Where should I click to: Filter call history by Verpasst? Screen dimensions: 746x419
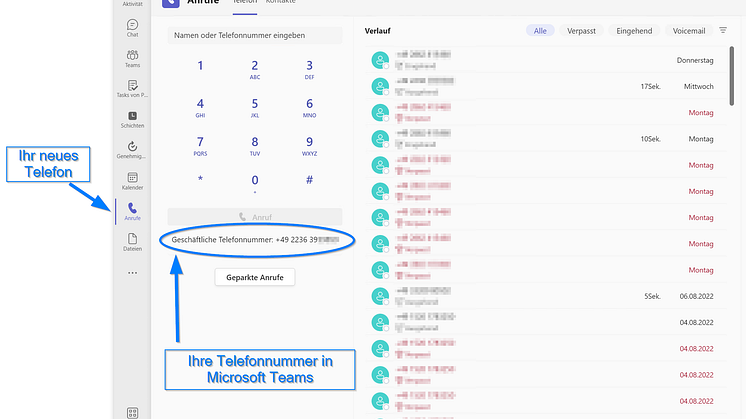tap(581, 30)
